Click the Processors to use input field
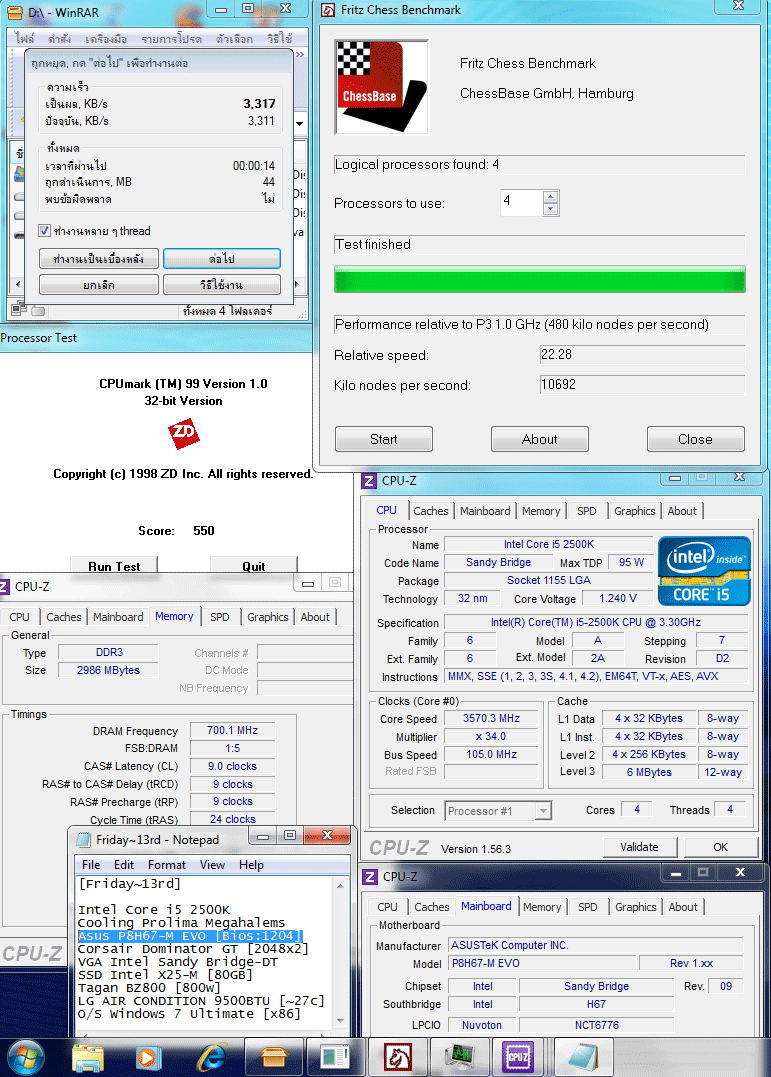 [x=522, y=203]
